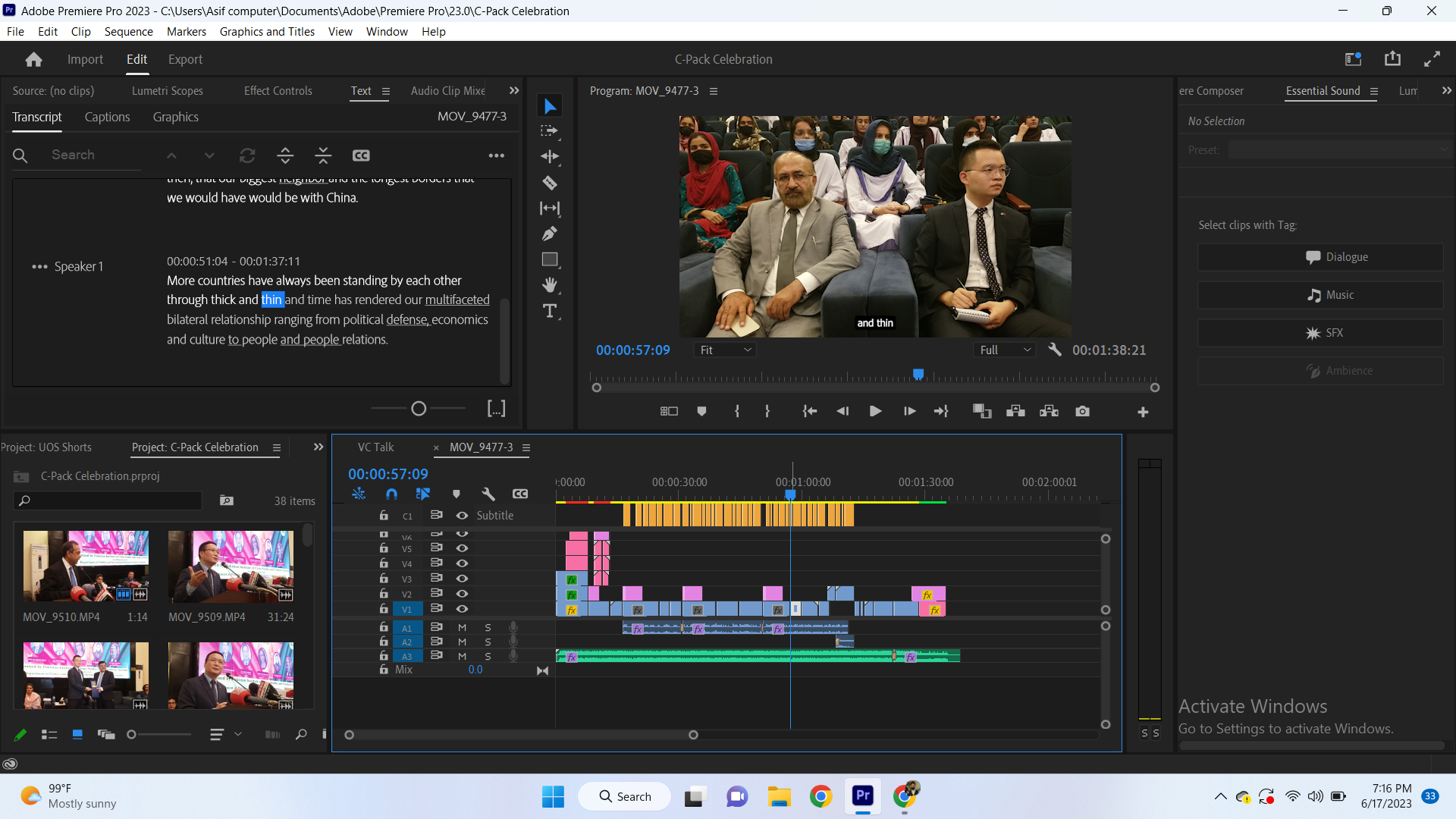Adjust the Project panel thumbnail size slider
1456x819 pixels.
click(x=131, y=735)
